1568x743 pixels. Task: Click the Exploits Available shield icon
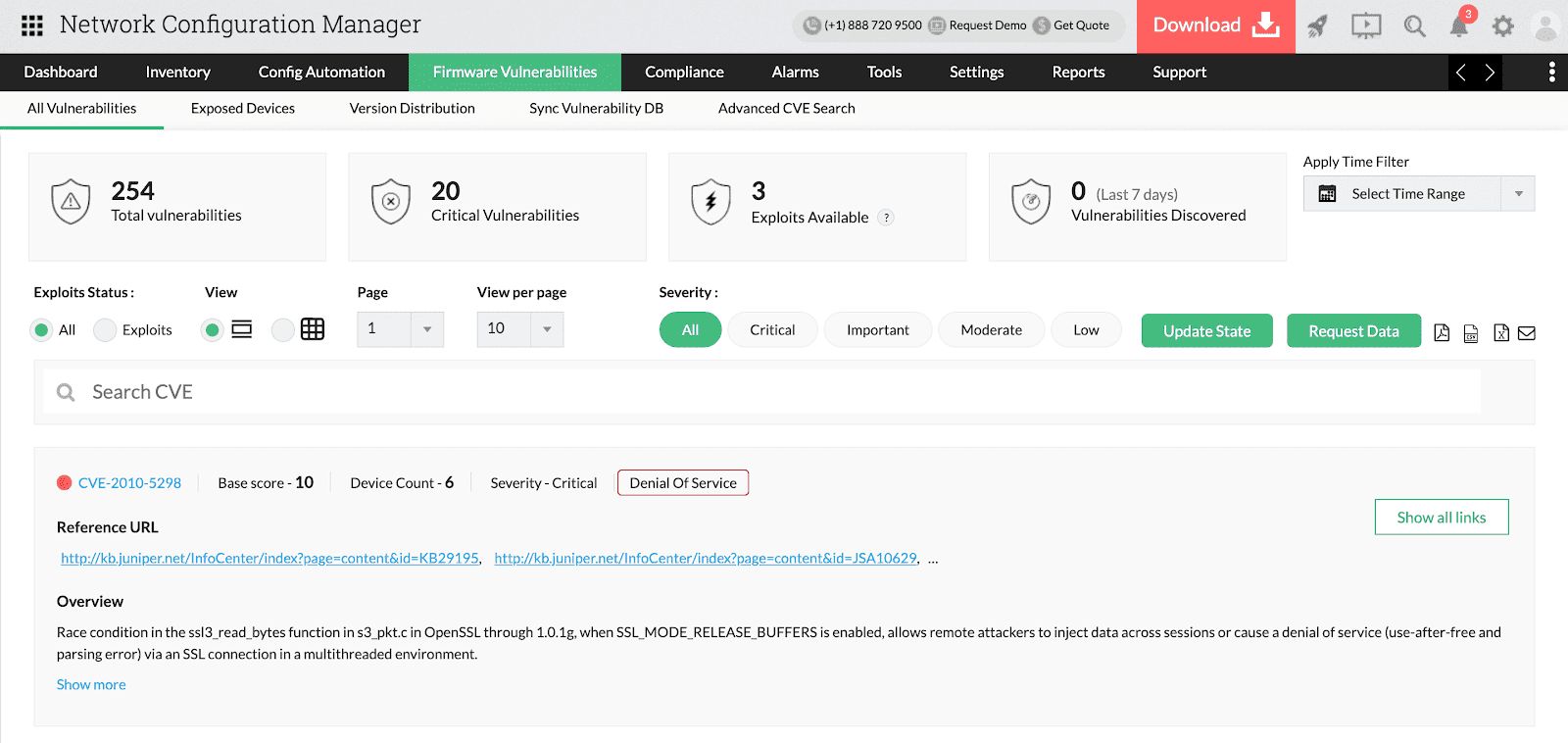(x=711, y=202)
